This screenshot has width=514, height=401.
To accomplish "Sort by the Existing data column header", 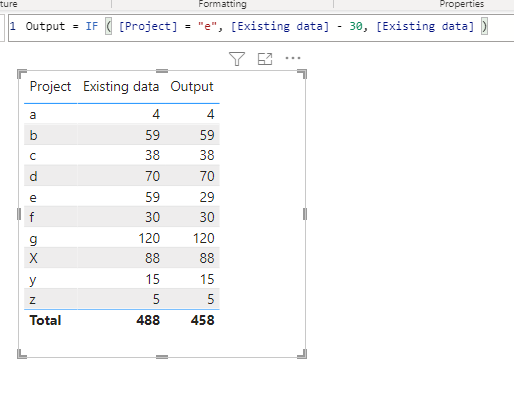I will [x=121, y=86].
